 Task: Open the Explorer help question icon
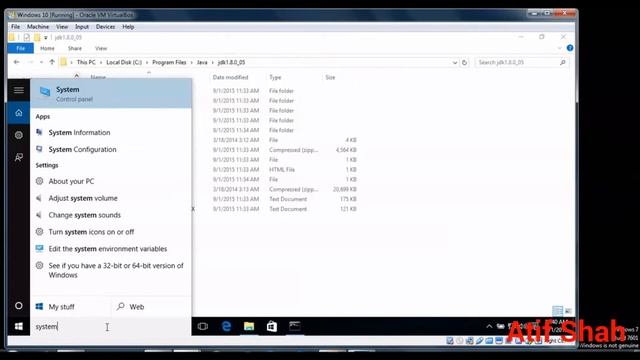(570, 48)
